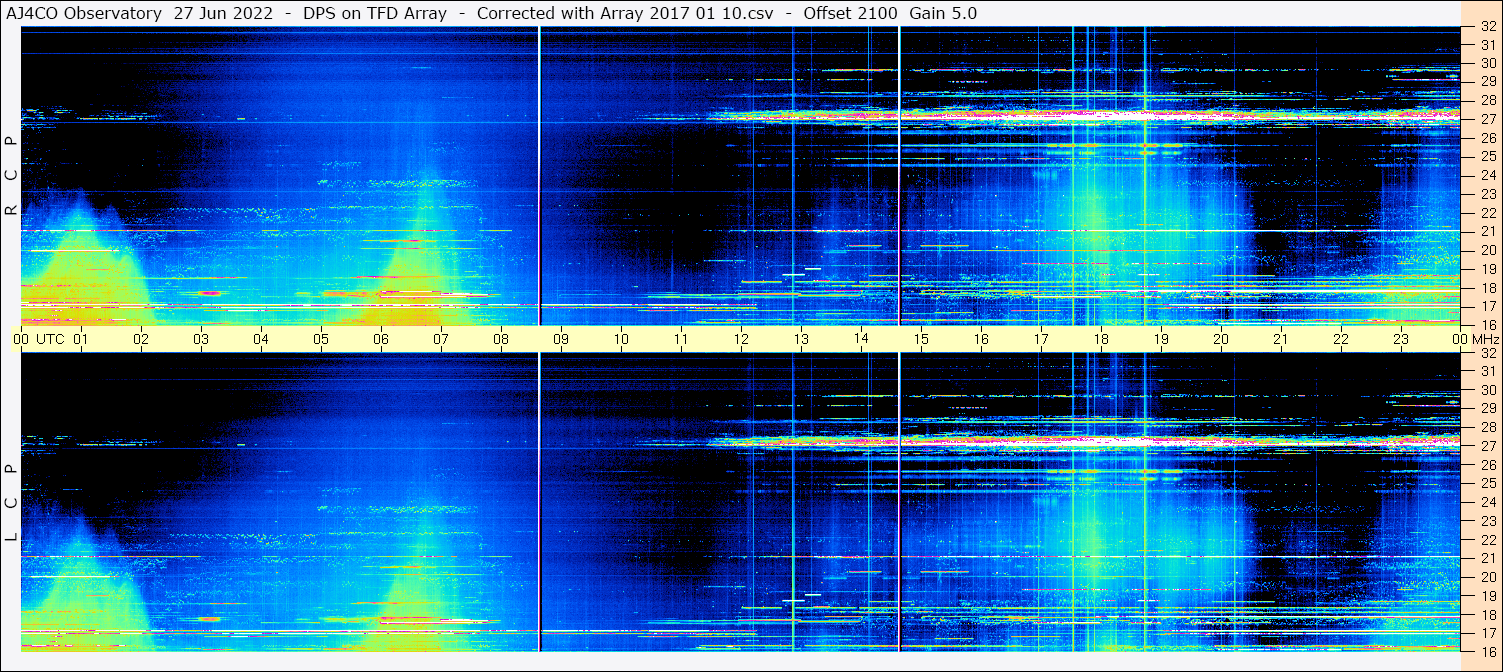The width and height of the screenshot is (1503, 672).
Task: Click the 03 hour label on time axis
Action: coord(201,339)
